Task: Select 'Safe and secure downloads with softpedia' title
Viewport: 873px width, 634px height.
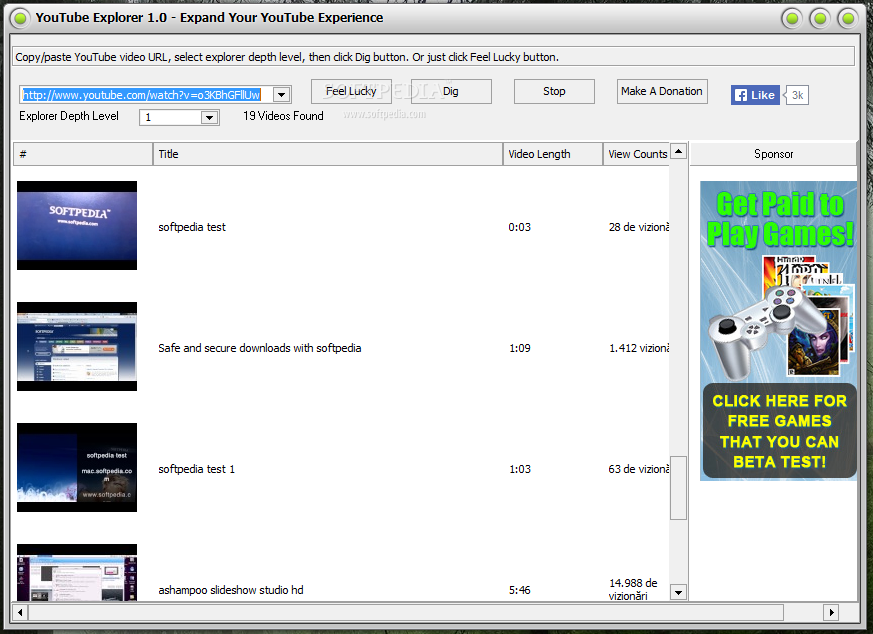Action: click(x=259, y=348)
